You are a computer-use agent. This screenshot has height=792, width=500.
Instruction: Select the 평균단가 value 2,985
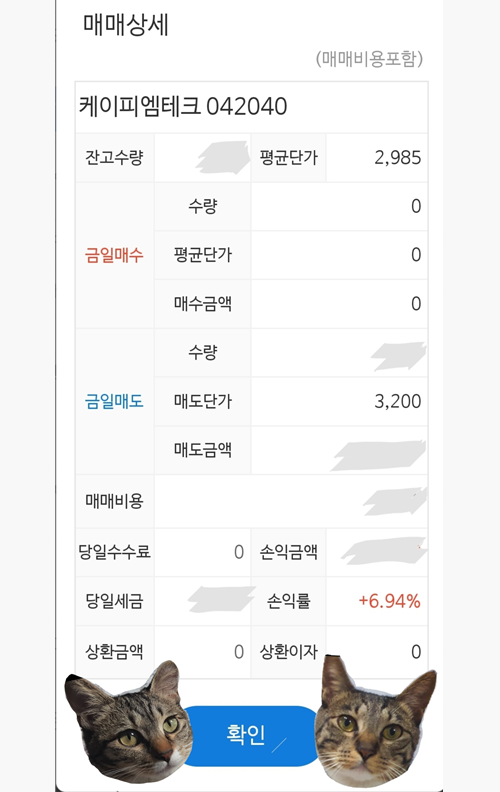click(397, 158)
